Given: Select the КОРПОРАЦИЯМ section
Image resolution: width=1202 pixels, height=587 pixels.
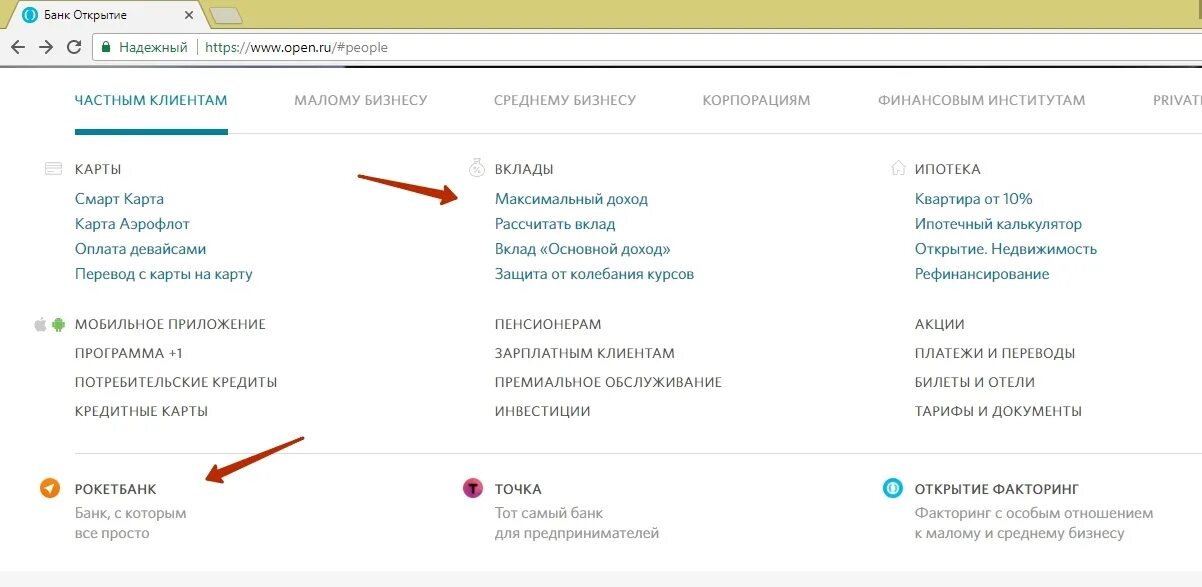Looking at the screenshot, I should click(757, 100).
